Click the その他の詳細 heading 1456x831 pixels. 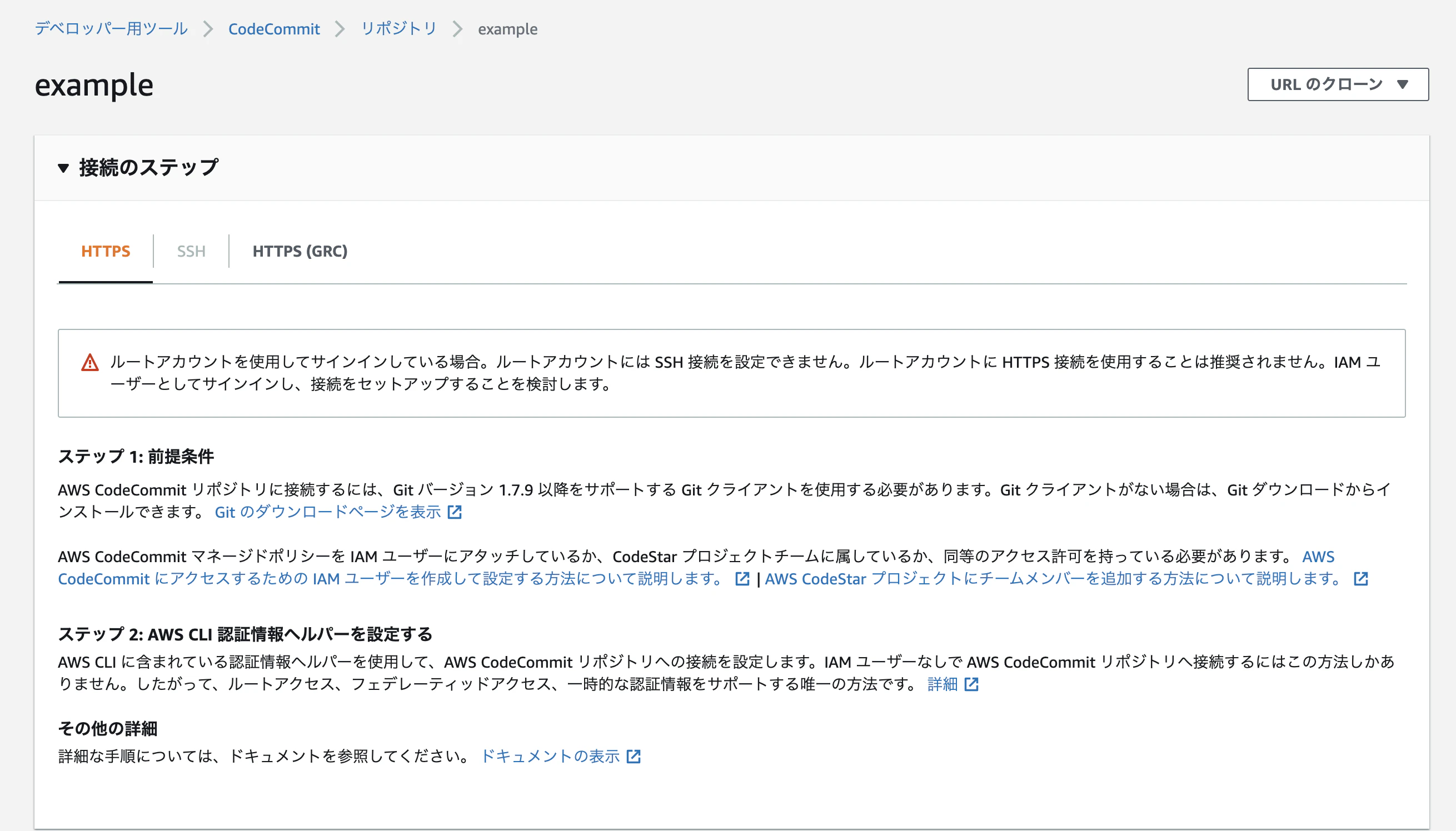(x=108, y=728)
